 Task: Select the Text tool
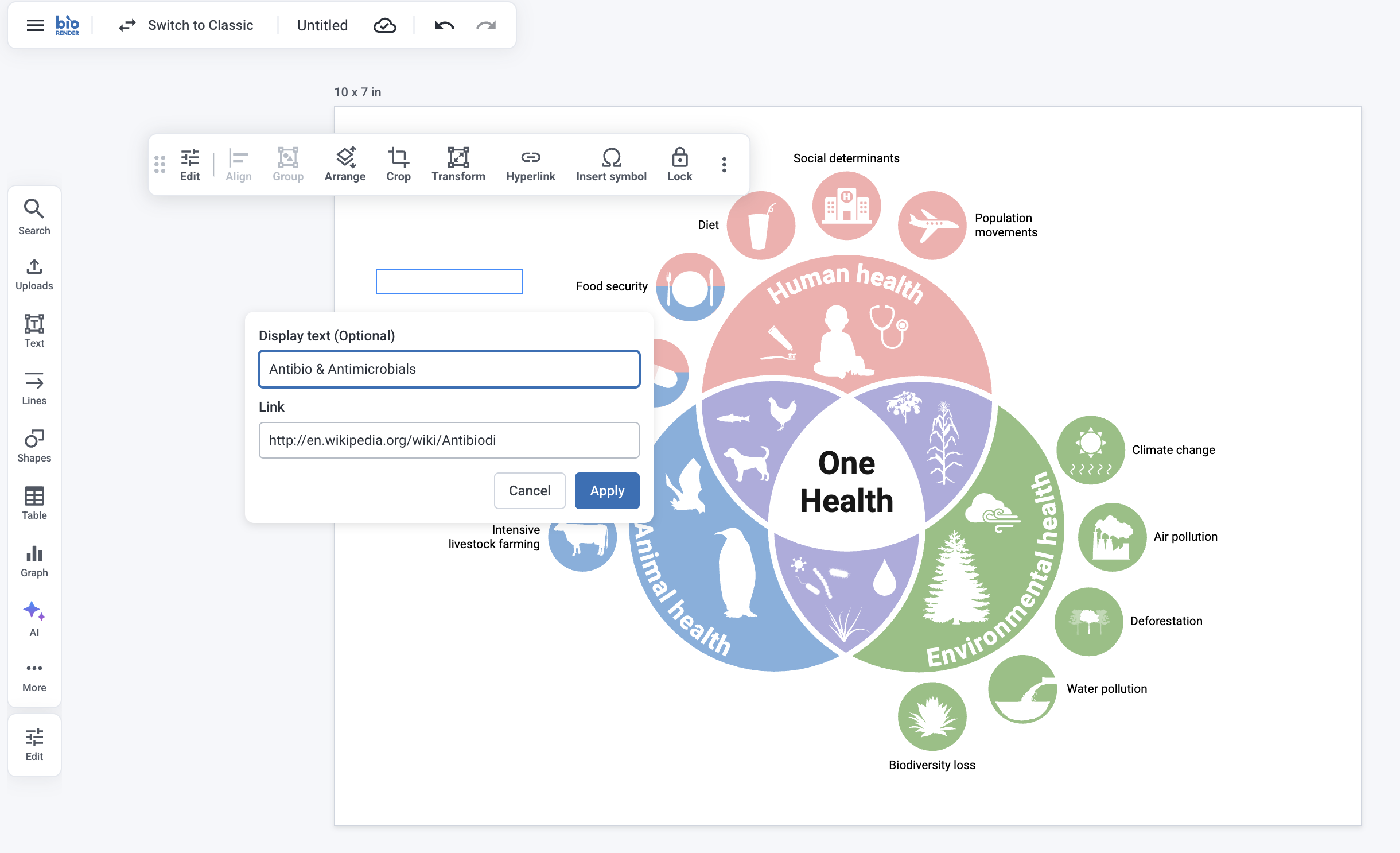(34, 331)
